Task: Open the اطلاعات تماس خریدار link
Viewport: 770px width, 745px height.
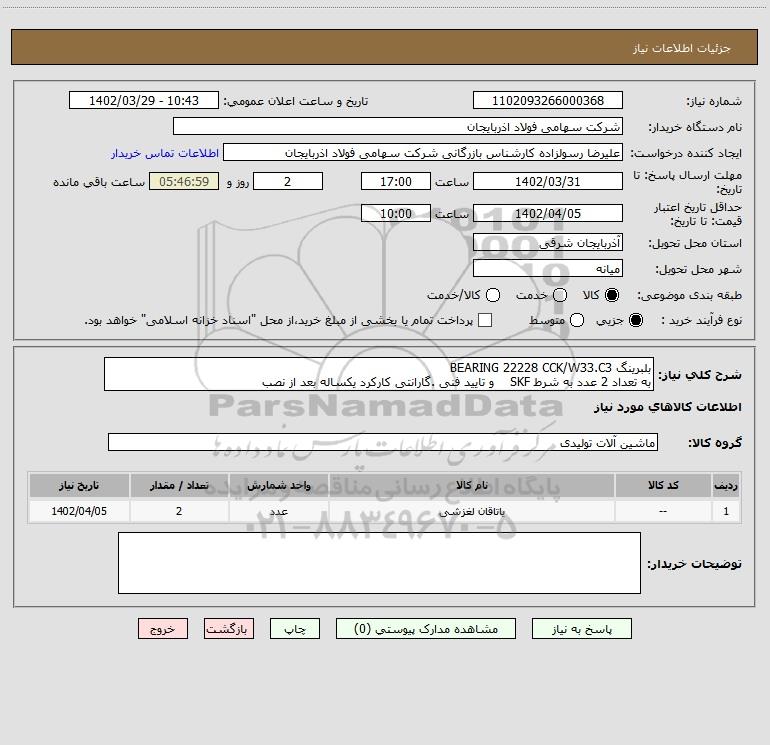Action: (x=165, y=153)
